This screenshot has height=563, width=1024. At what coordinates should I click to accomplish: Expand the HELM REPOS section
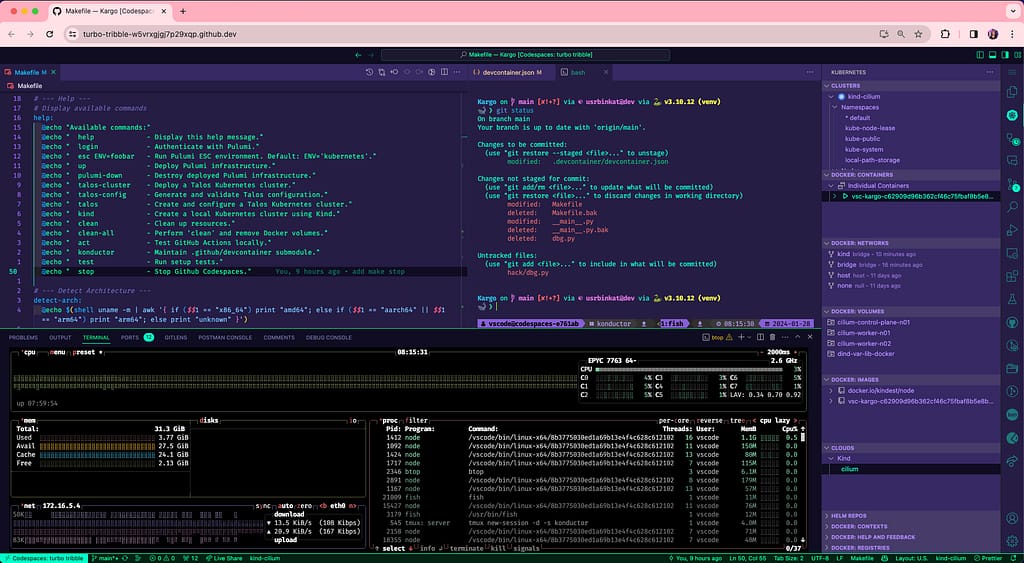click(x=911, y=516)
